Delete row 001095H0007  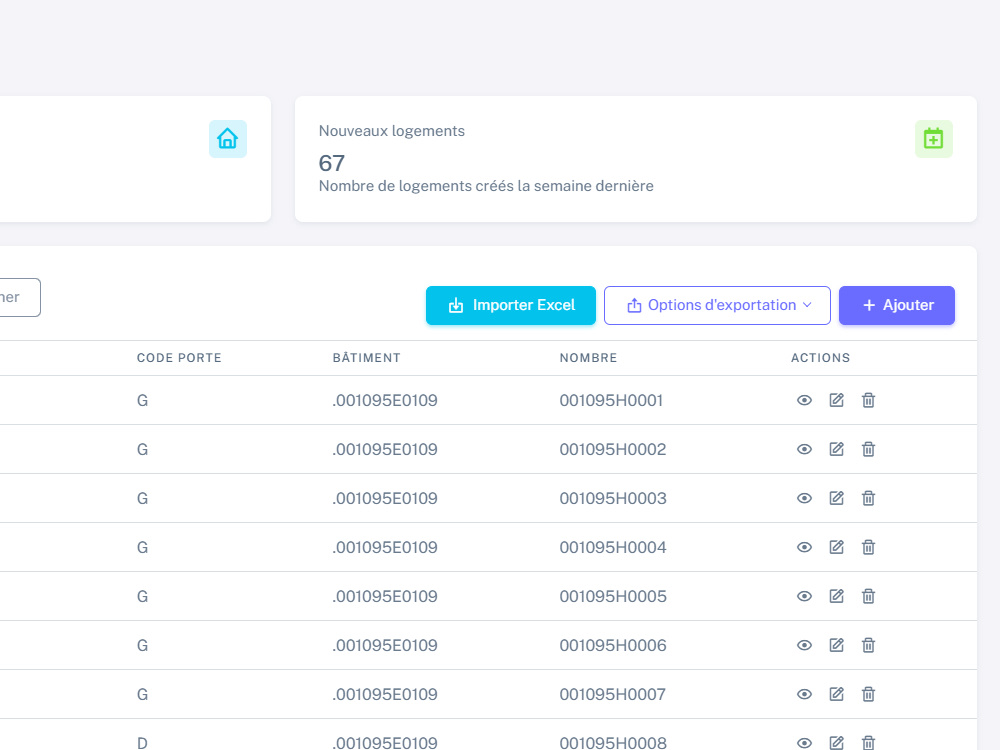868,695
